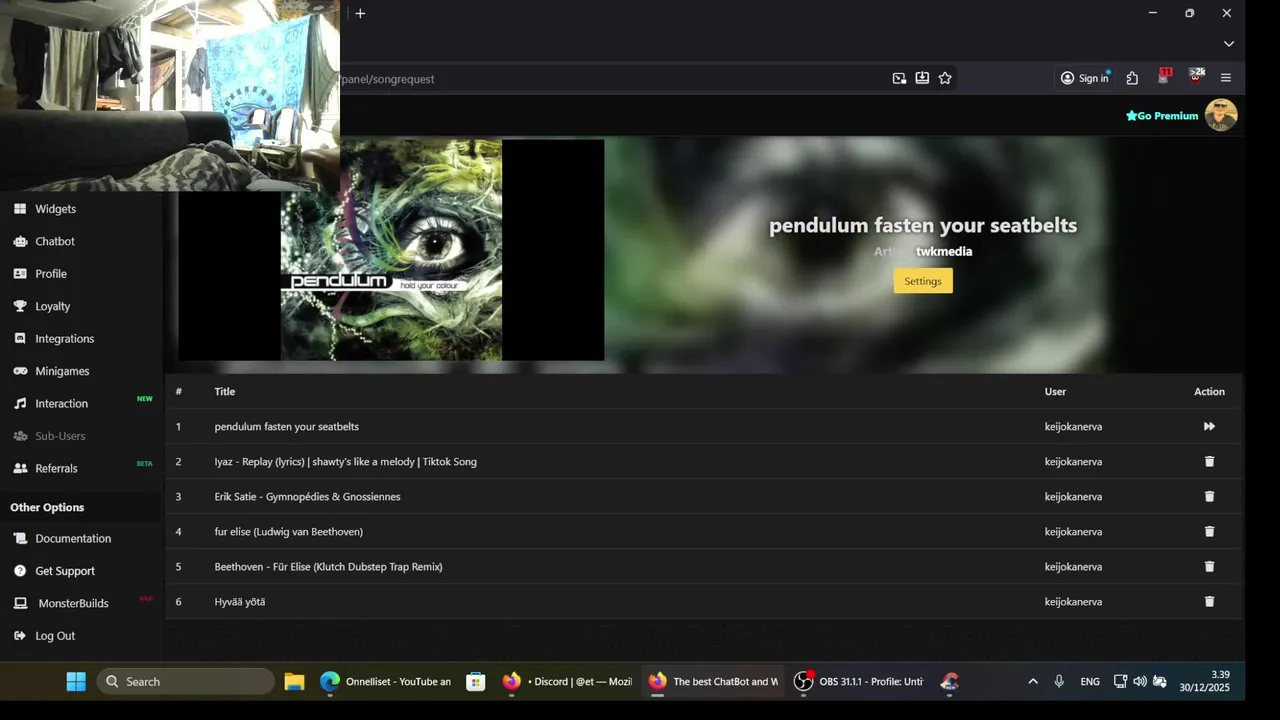Delete the Erik Satie Gymnopédies request
This screenshot has width=1280, height=720.
click(1209, 497)
